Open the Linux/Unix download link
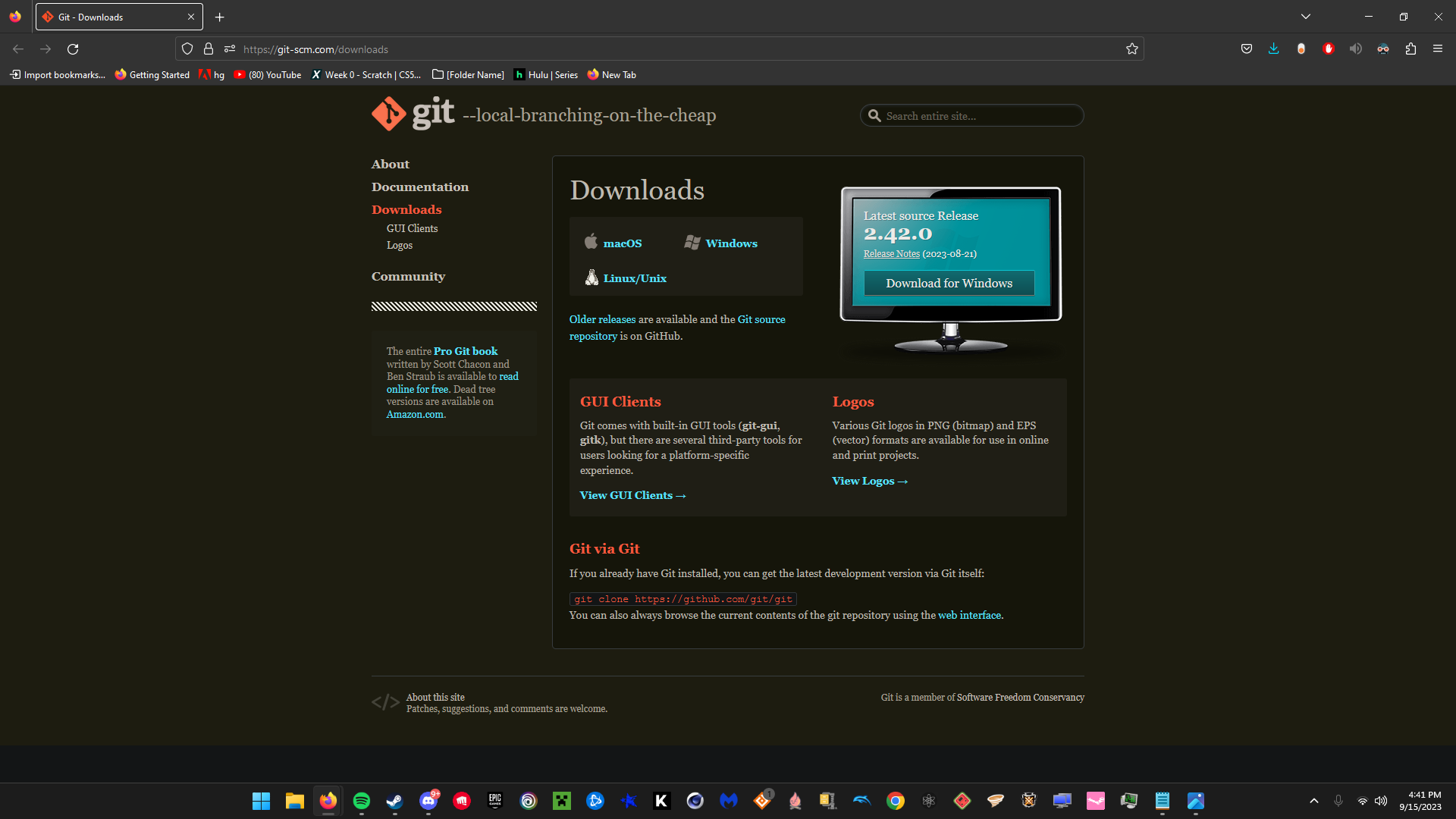 click(635, 278)
